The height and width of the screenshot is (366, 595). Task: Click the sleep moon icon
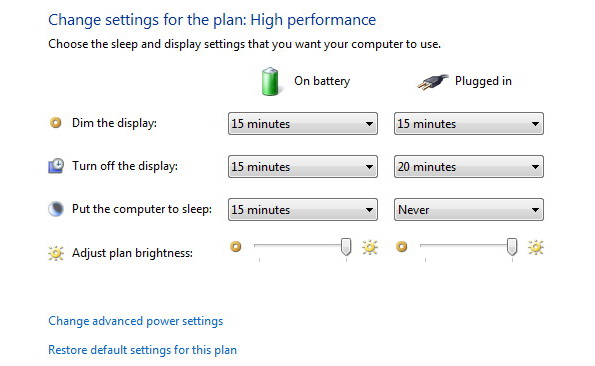coord(56,209)
